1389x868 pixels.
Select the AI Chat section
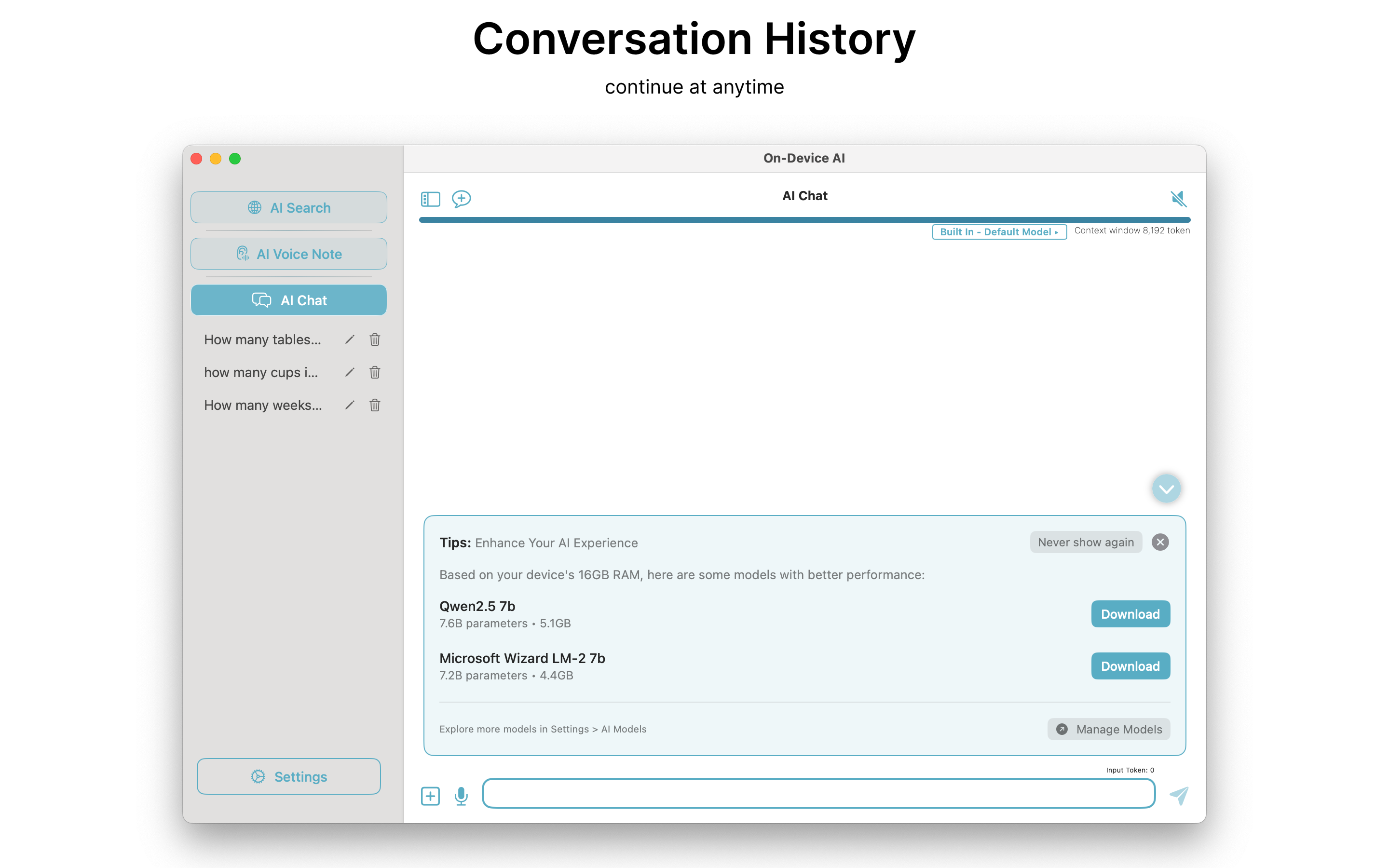[289, 300]
